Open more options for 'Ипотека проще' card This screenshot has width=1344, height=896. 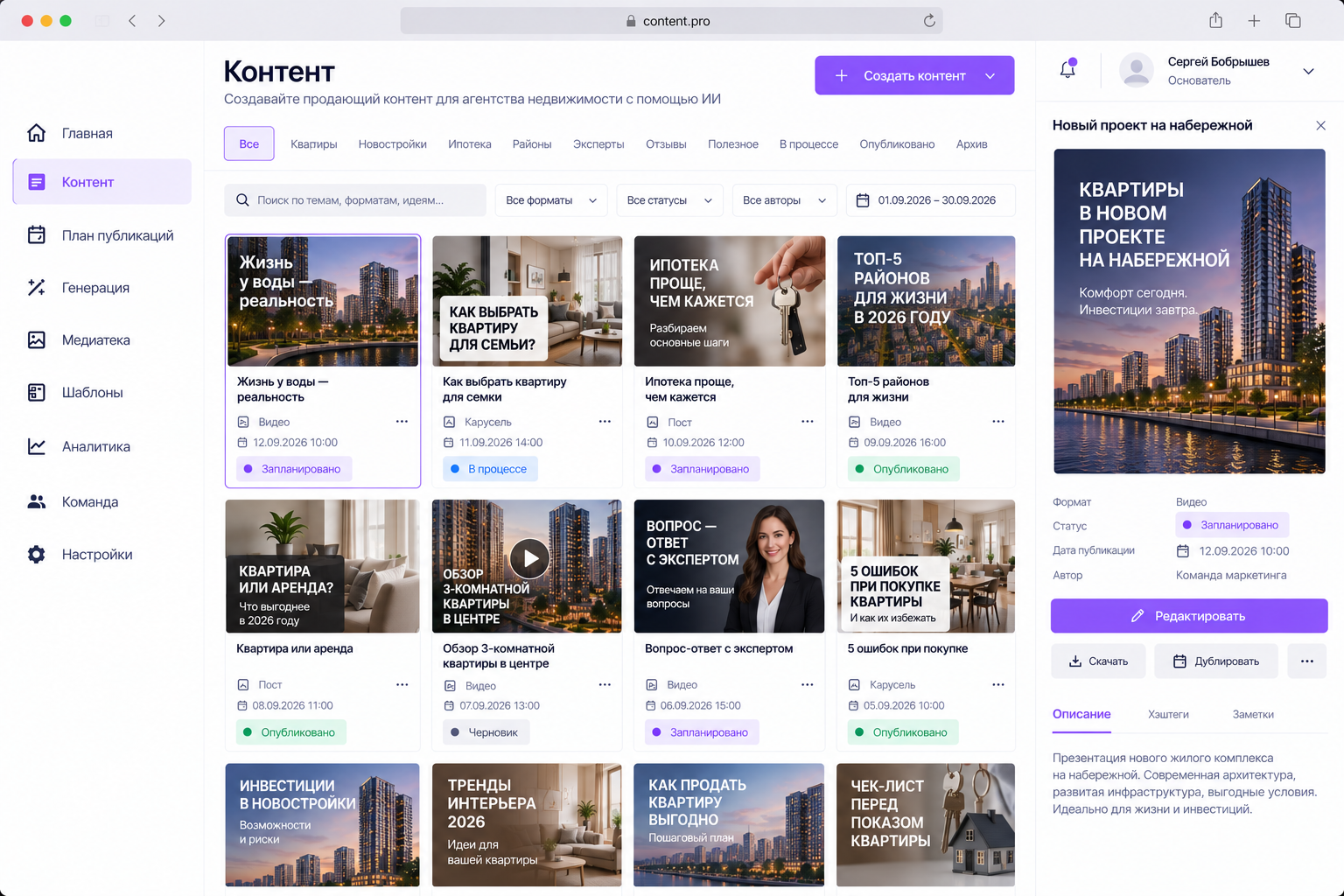tap(808, 422)
